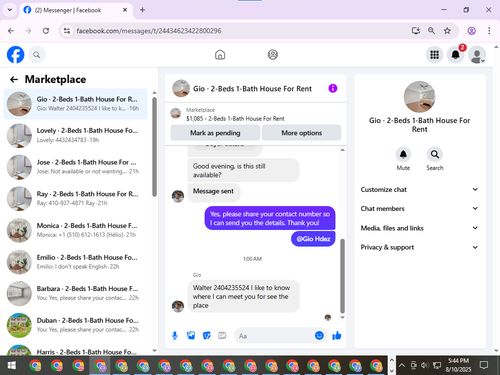
Task: Click large listing thumbnail in right panel
Action: pos(419,97)
